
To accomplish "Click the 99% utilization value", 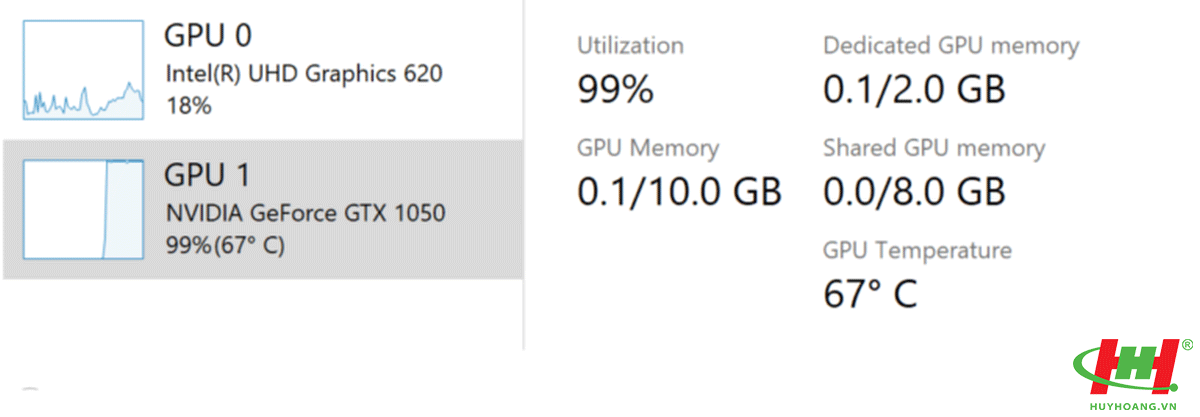I will pos(615,90).
